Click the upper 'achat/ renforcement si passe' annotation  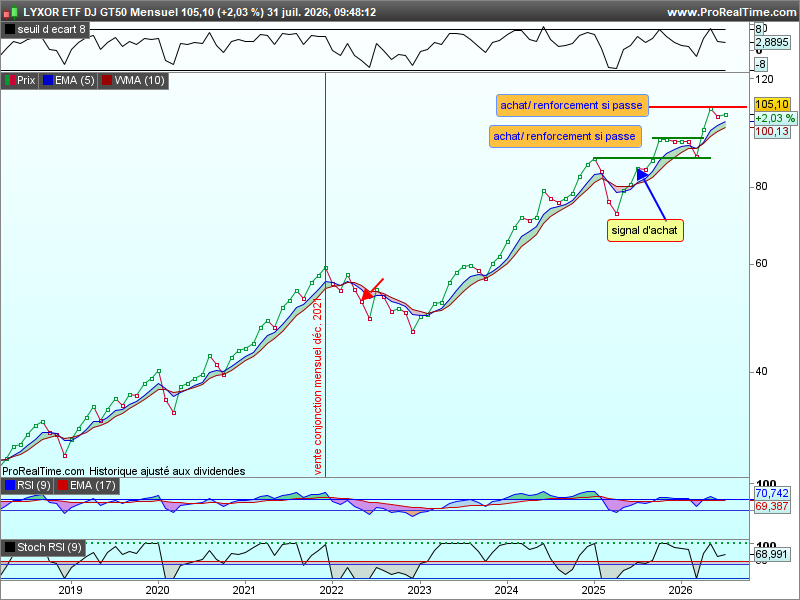[x=572, y=106]
